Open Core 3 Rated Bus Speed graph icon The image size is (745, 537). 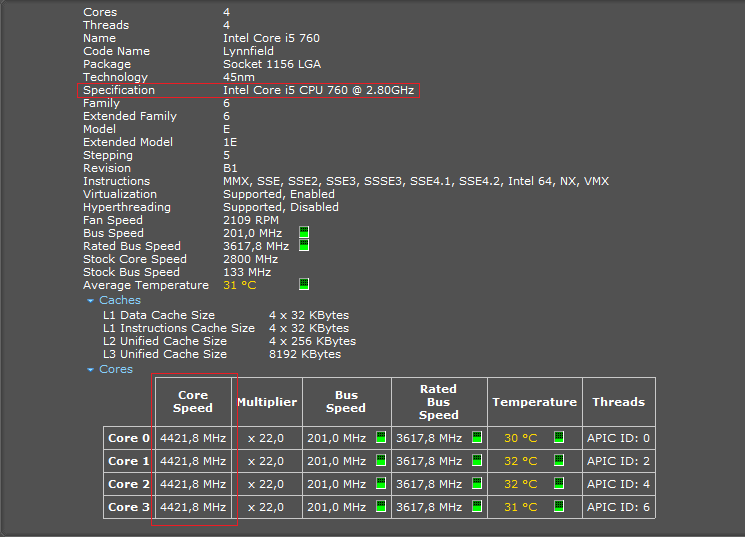click(477, 506)
